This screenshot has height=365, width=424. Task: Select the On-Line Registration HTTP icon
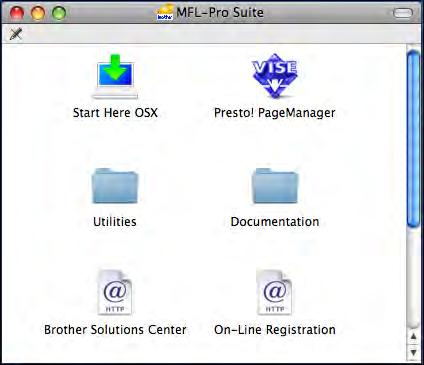(x=275, y=292)
